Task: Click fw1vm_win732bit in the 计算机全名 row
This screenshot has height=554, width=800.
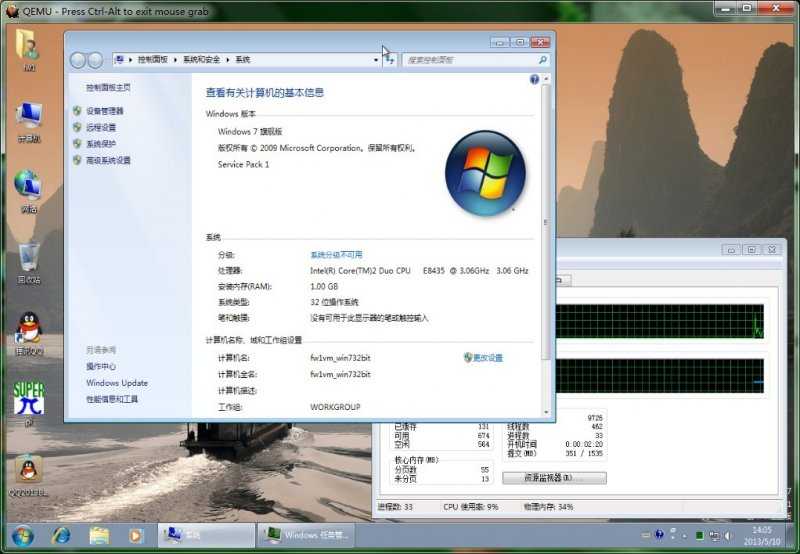Action: pos(340,374)
